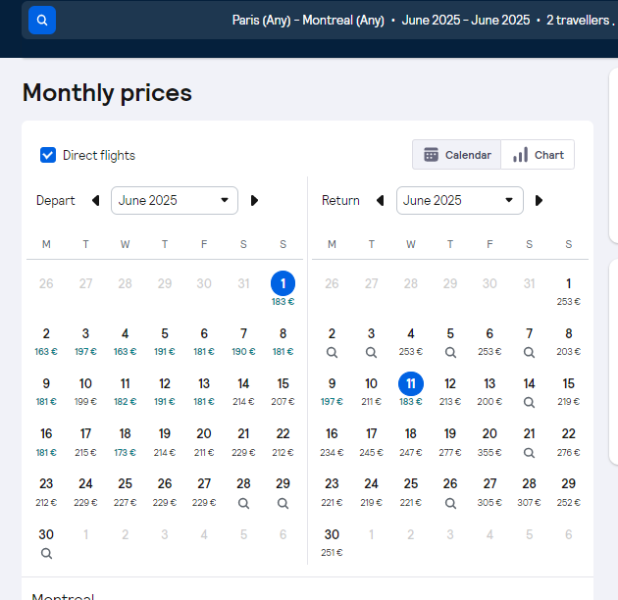
Task: Choose depart June 21 at 229 €
Action: [x=244, y=442]
